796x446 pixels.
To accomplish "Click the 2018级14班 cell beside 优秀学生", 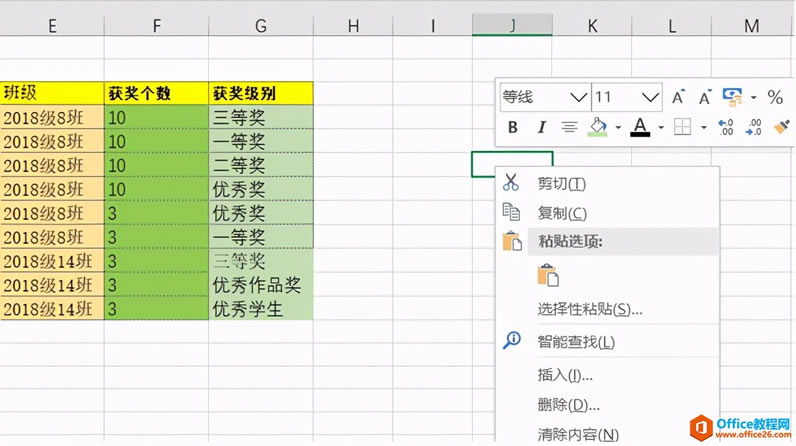I will click(x=52, y=308).
